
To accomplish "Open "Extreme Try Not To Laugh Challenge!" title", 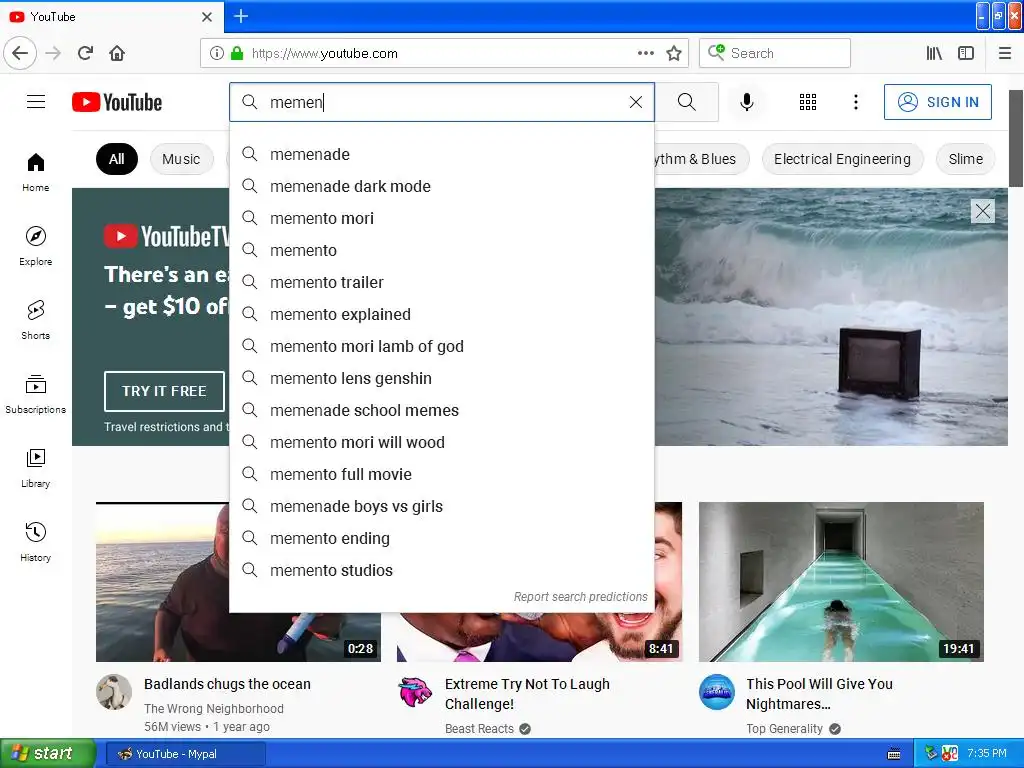I will 527,694.
